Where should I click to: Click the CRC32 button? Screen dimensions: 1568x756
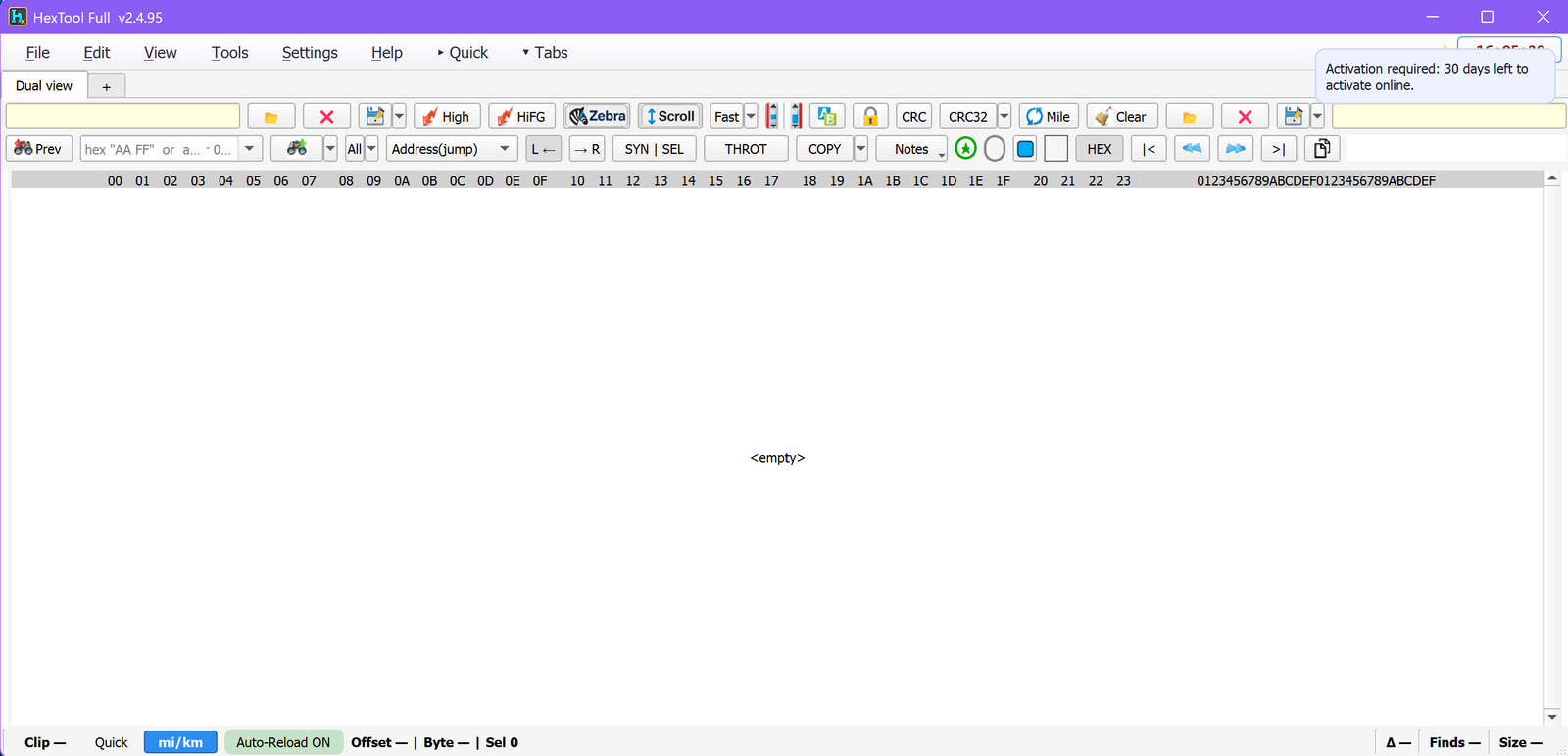968,117
